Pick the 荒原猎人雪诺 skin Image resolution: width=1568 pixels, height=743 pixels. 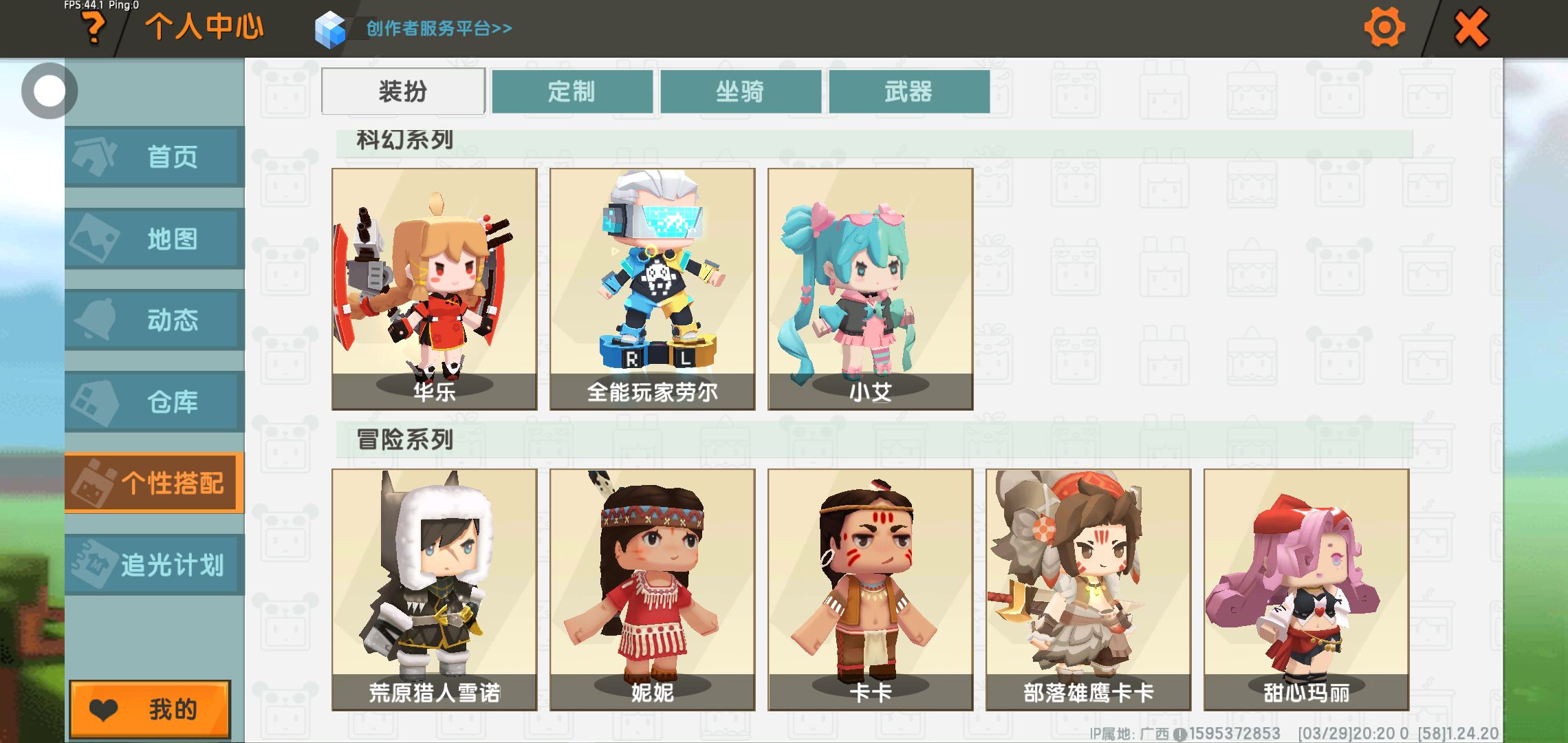(x=435, y=590)
